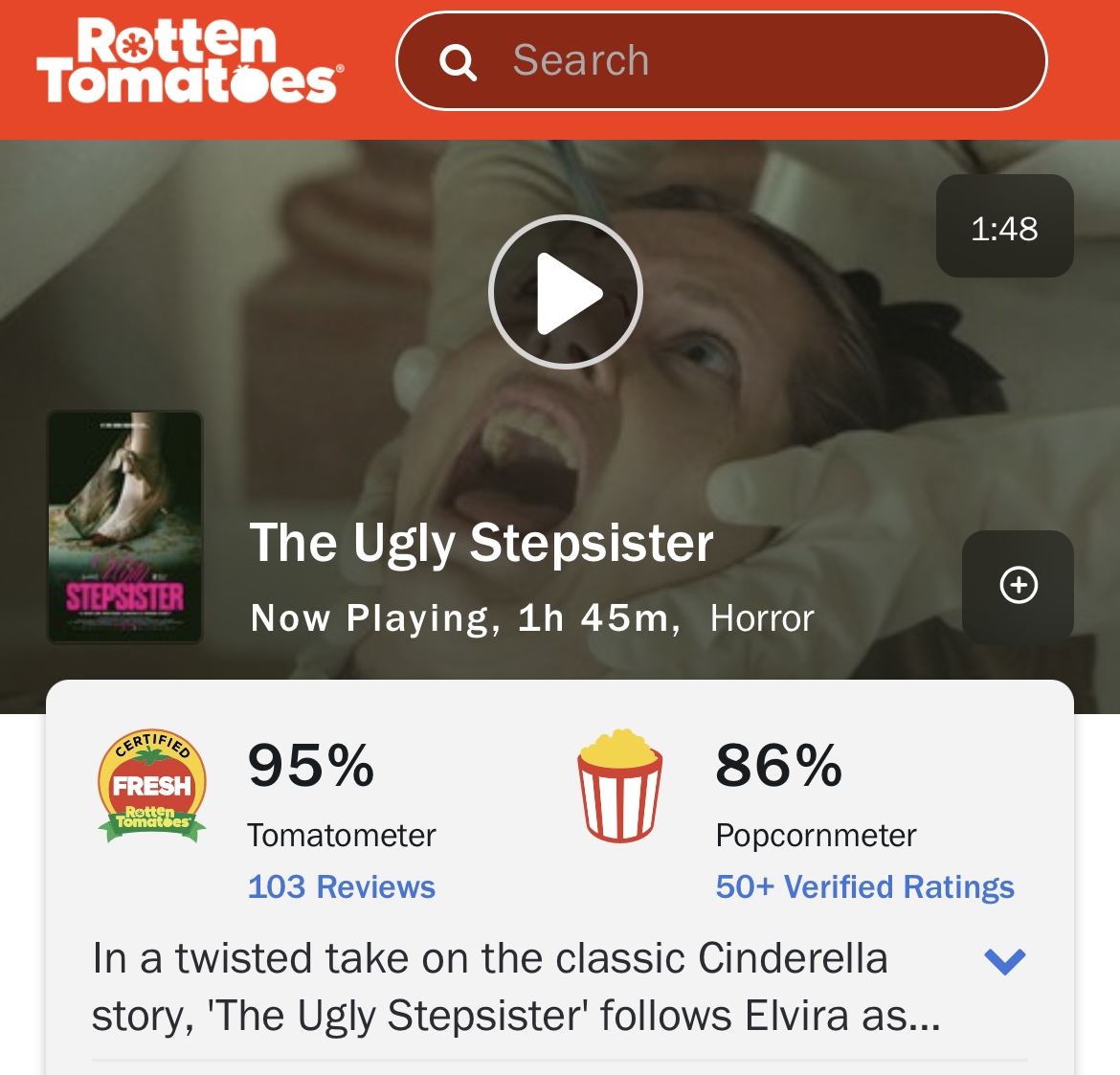This screenshot has height=1075, width=1120.
Task: Expand the movie synopsis with blue chevron
Action: 1005,961
